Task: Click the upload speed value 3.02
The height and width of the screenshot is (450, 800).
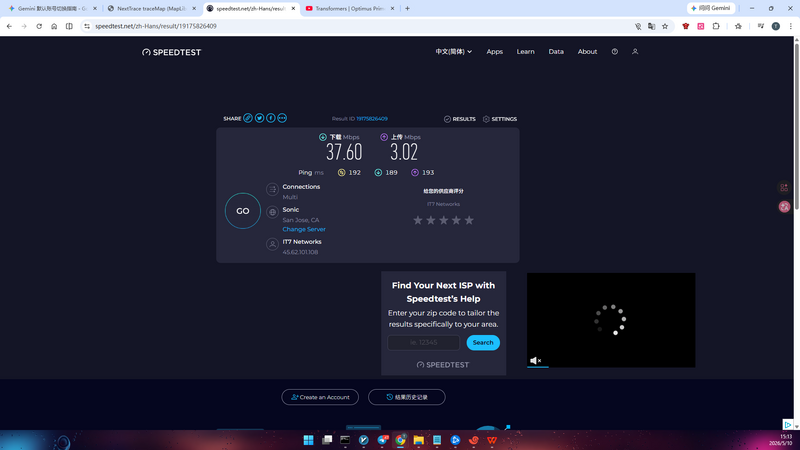Action: 404,152
